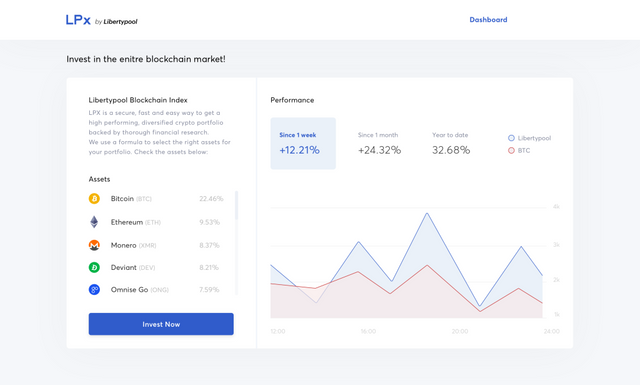Select the Ethereum (ETH) asset row
640x385 pixels.
click(155, 222)
